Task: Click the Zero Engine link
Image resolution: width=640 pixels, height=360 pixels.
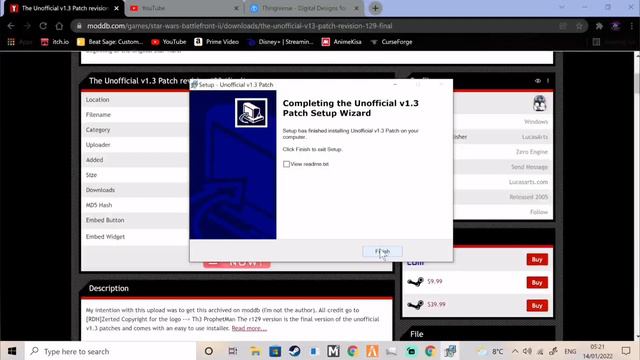Action: click(x=531, y=152)
